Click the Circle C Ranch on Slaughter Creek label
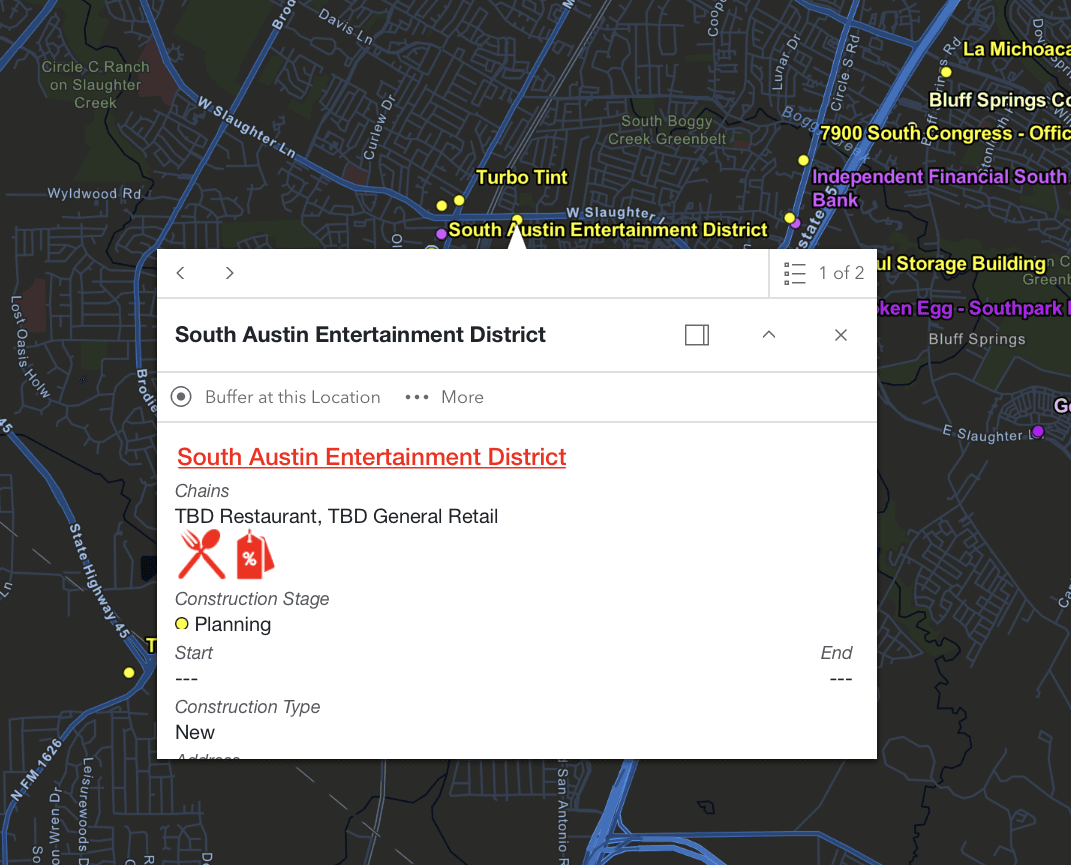The image size is (1071, 865). pyautogui.click(x=96, y=85)
